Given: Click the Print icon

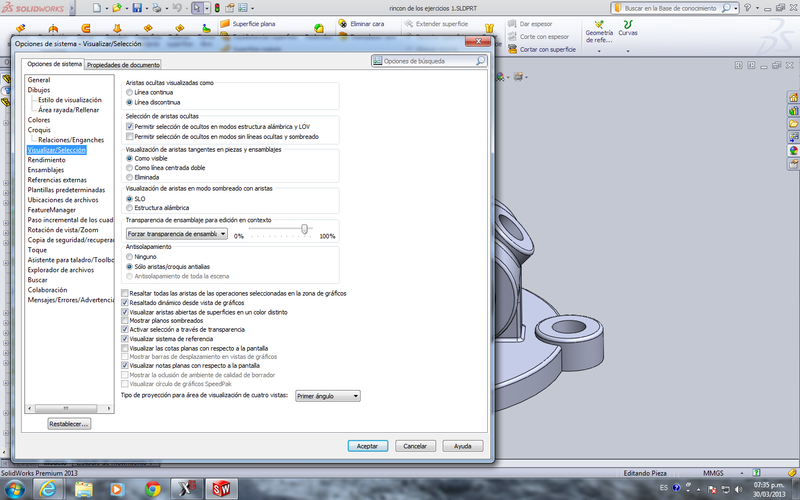Looking at the screenshot, I should pos(157,8).
